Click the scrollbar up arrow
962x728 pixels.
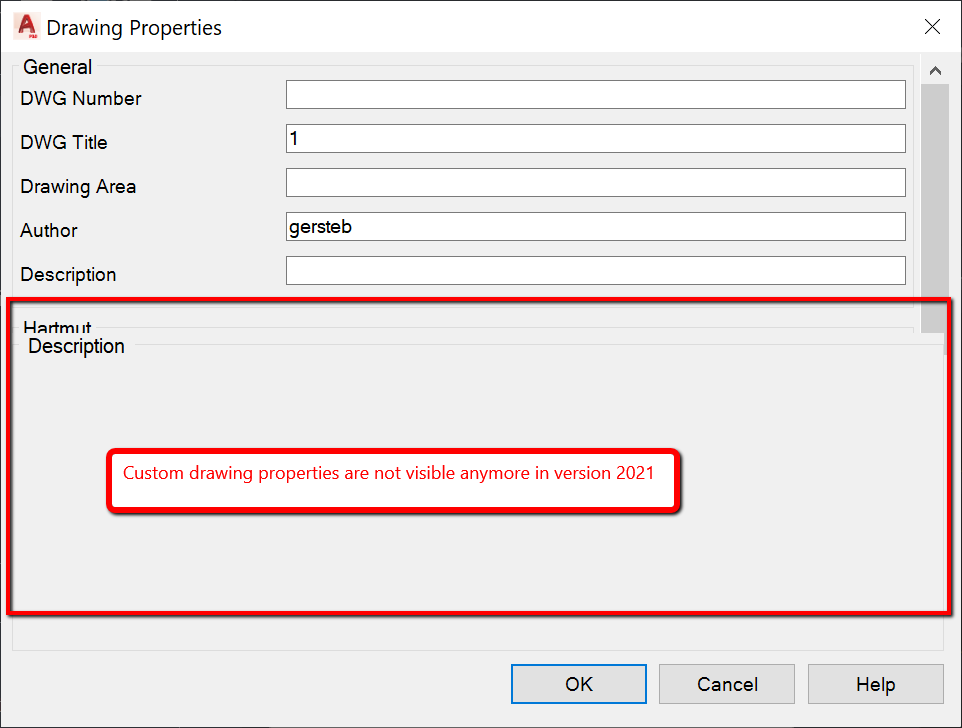pyautogui.click(x=935, y=70)
